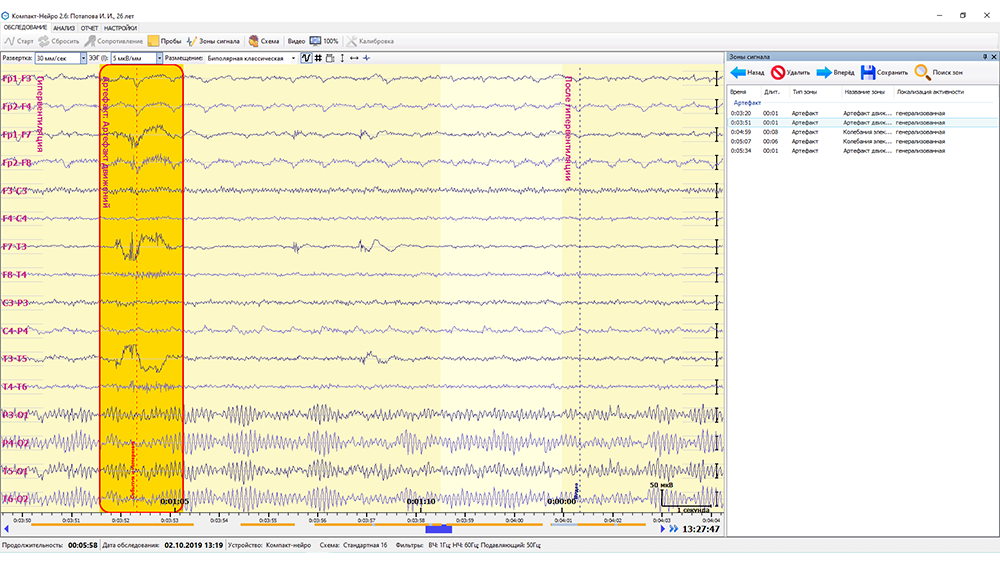Click the Видео monitor icon
This screenshot has height=563, width=1000.
tap(315, 41)
